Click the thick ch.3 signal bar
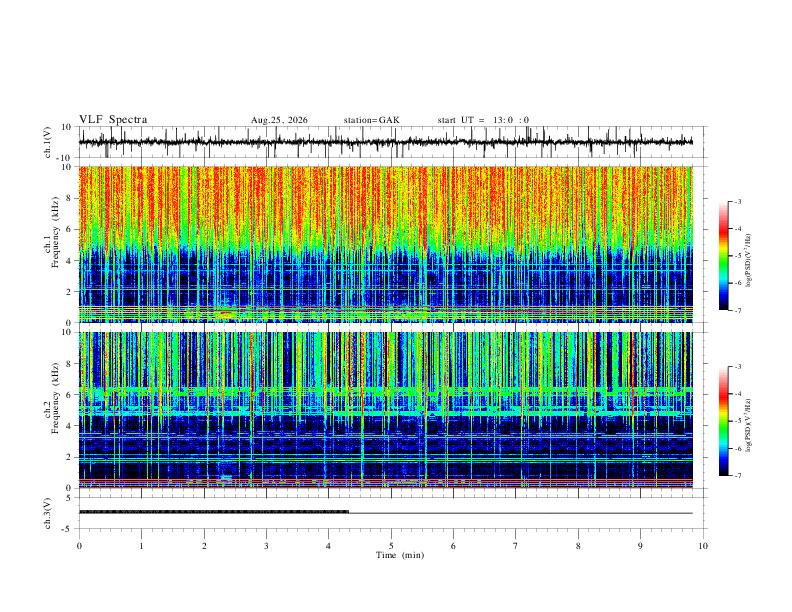Screen dimensions: 792x612 pyautogui.click(x=214, y=512)
